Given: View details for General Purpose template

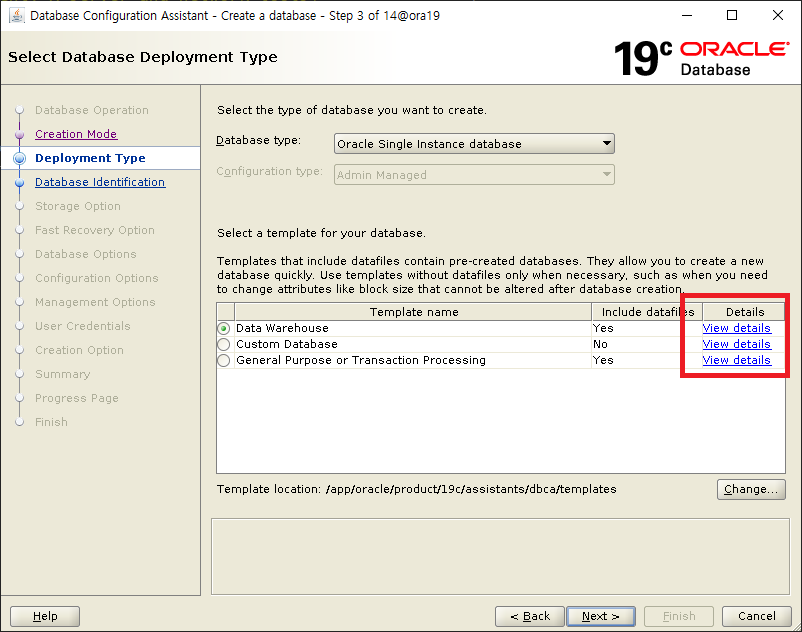Looking at the screenshot, I should coord(736,360).
